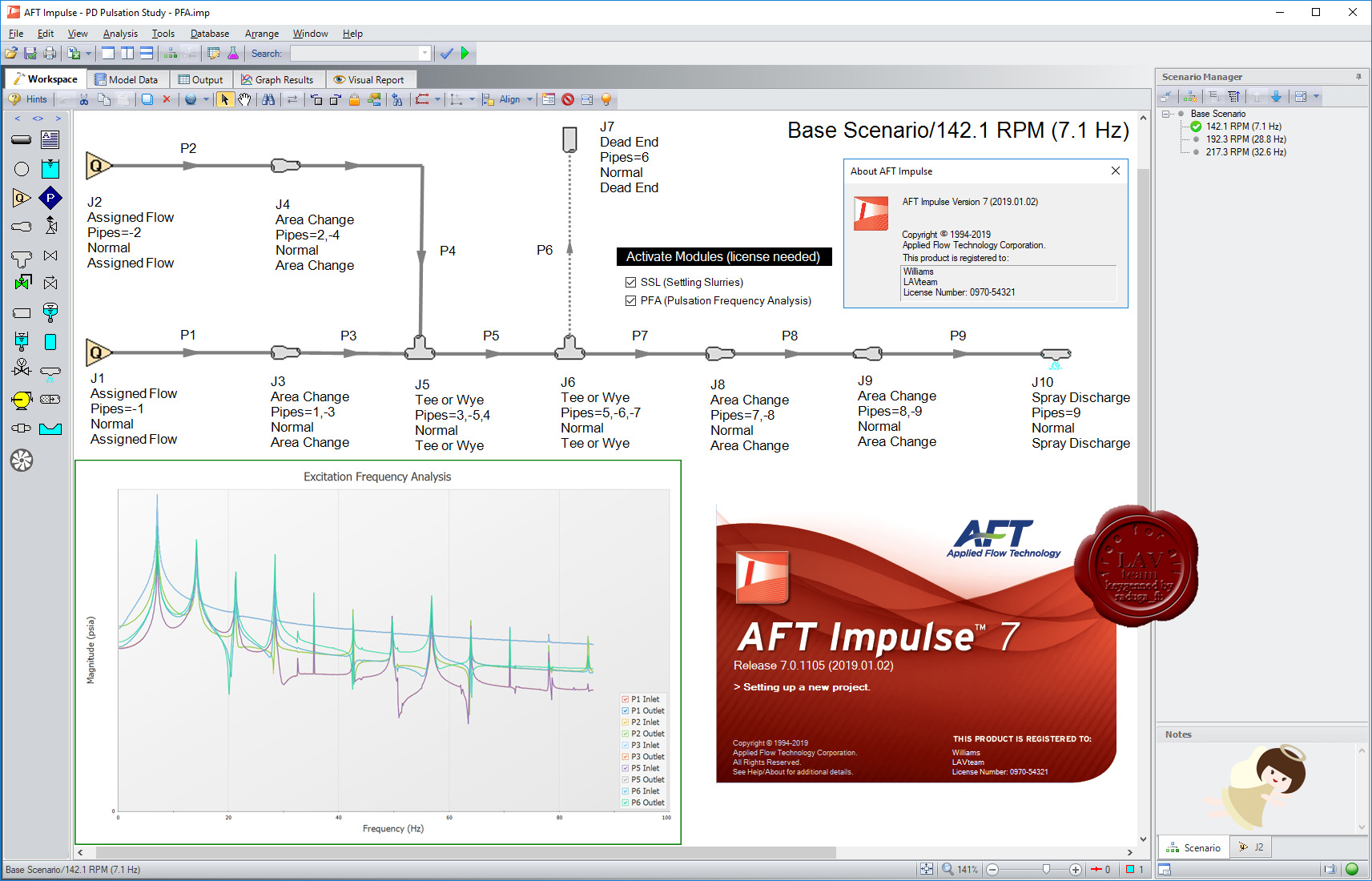Viewport: 1372px width, 881px height.
Task: Choose the yellow Pump junction tool
Action: (22, 400)
